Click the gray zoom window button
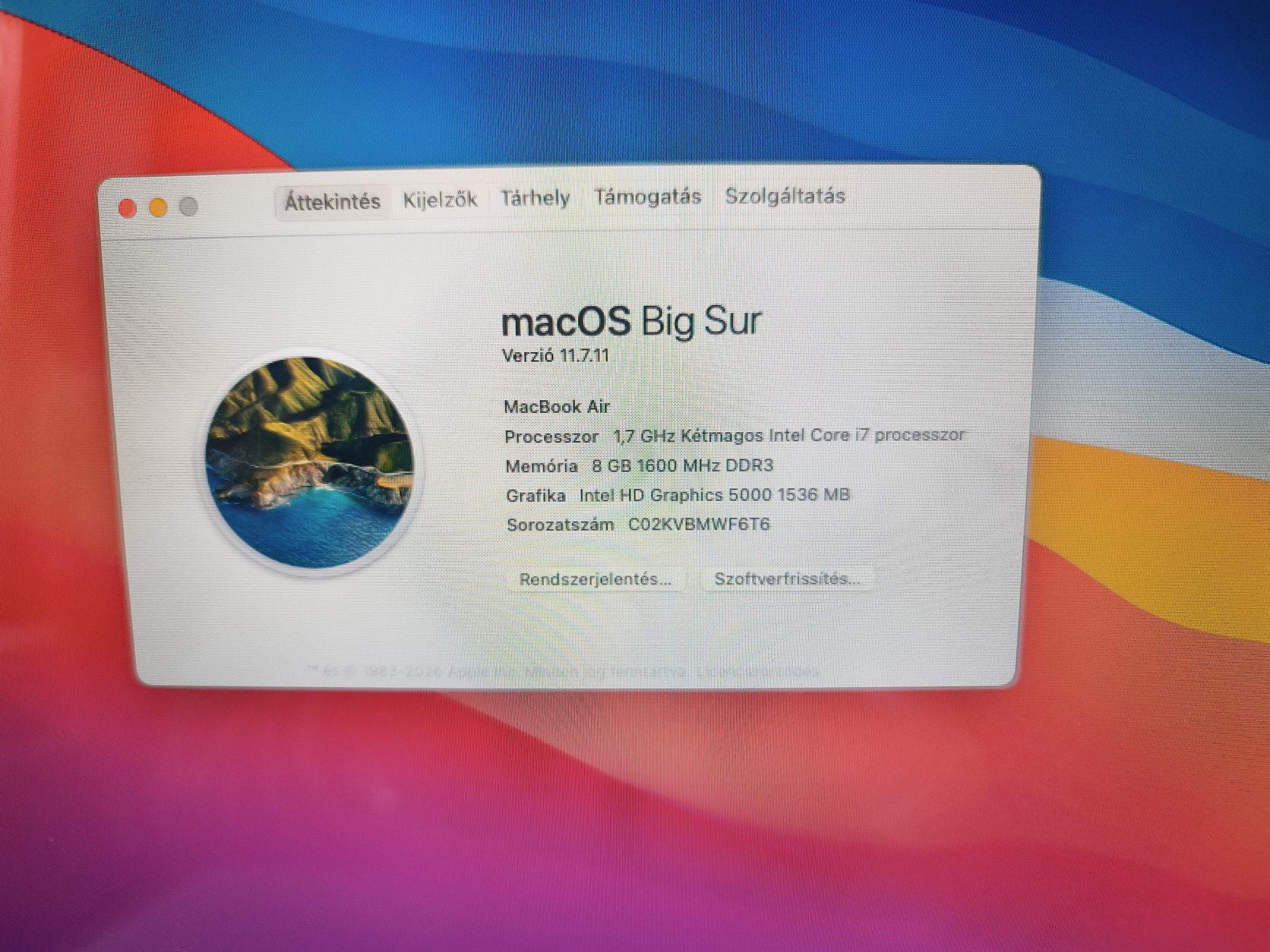The width and height of the screenshot is (1270, 952). coord(188,206)
